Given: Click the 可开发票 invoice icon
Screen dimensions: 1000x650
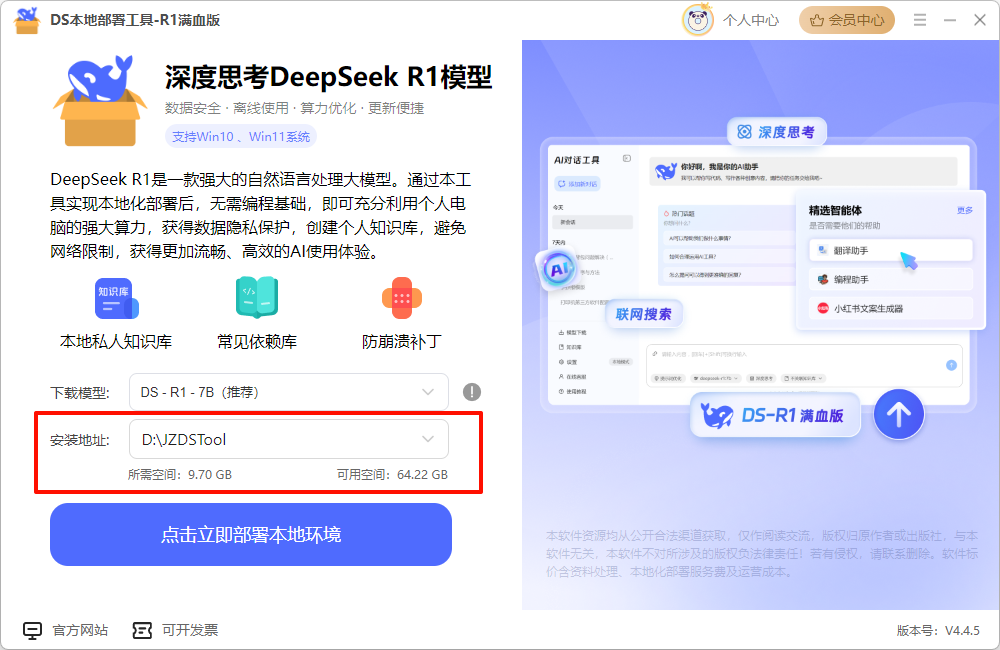Looking at the screenshot, I should pos(142,630).
